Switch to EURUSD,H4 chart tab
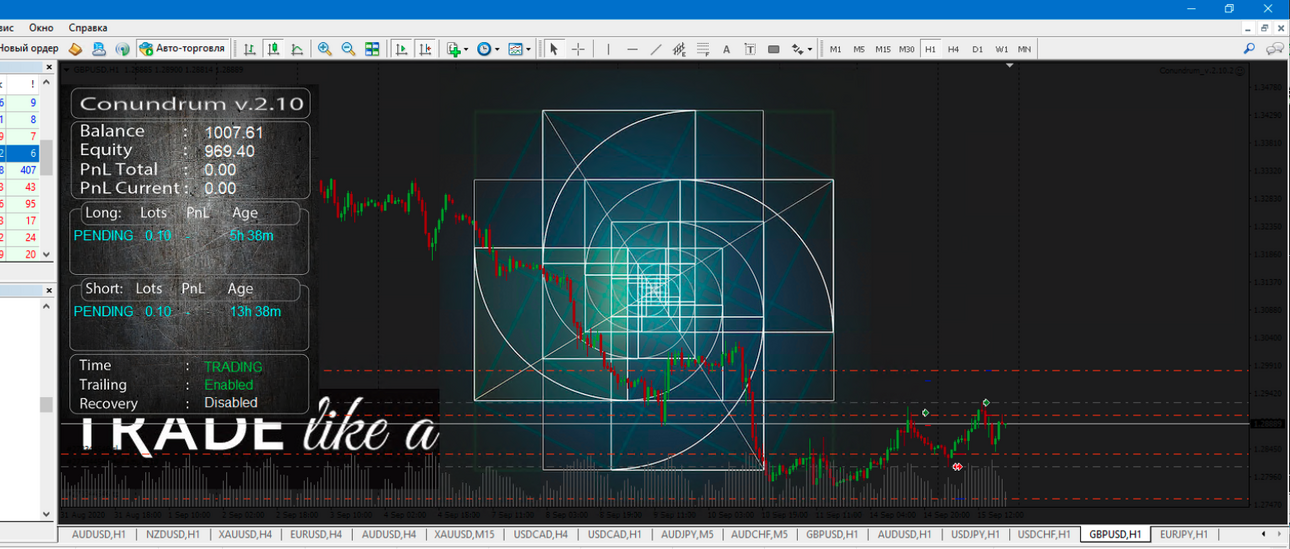Image resolution: width=1290 pixels, height=549 pixels. (x=316, y=534)
